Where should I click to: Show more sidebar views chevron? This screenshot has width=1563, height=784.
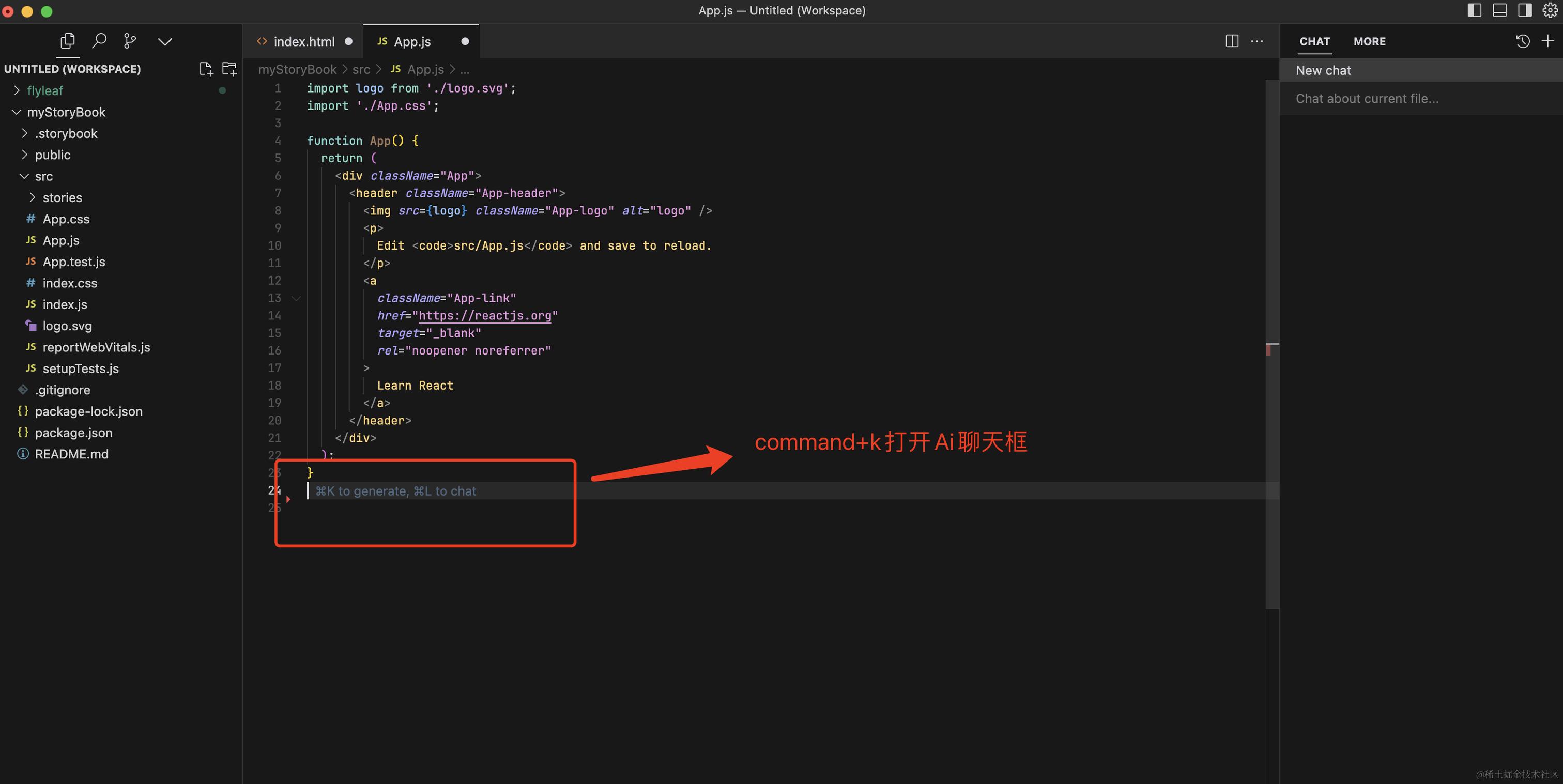click(165, 41)
